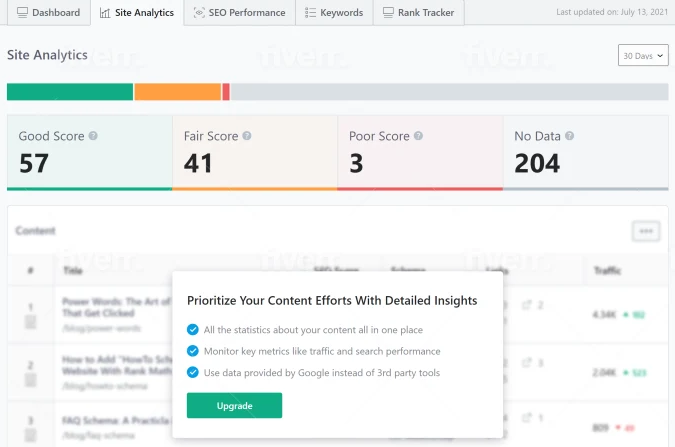Click the Keywords list icon
Screen dimensions: 675x447
(310, 12)
